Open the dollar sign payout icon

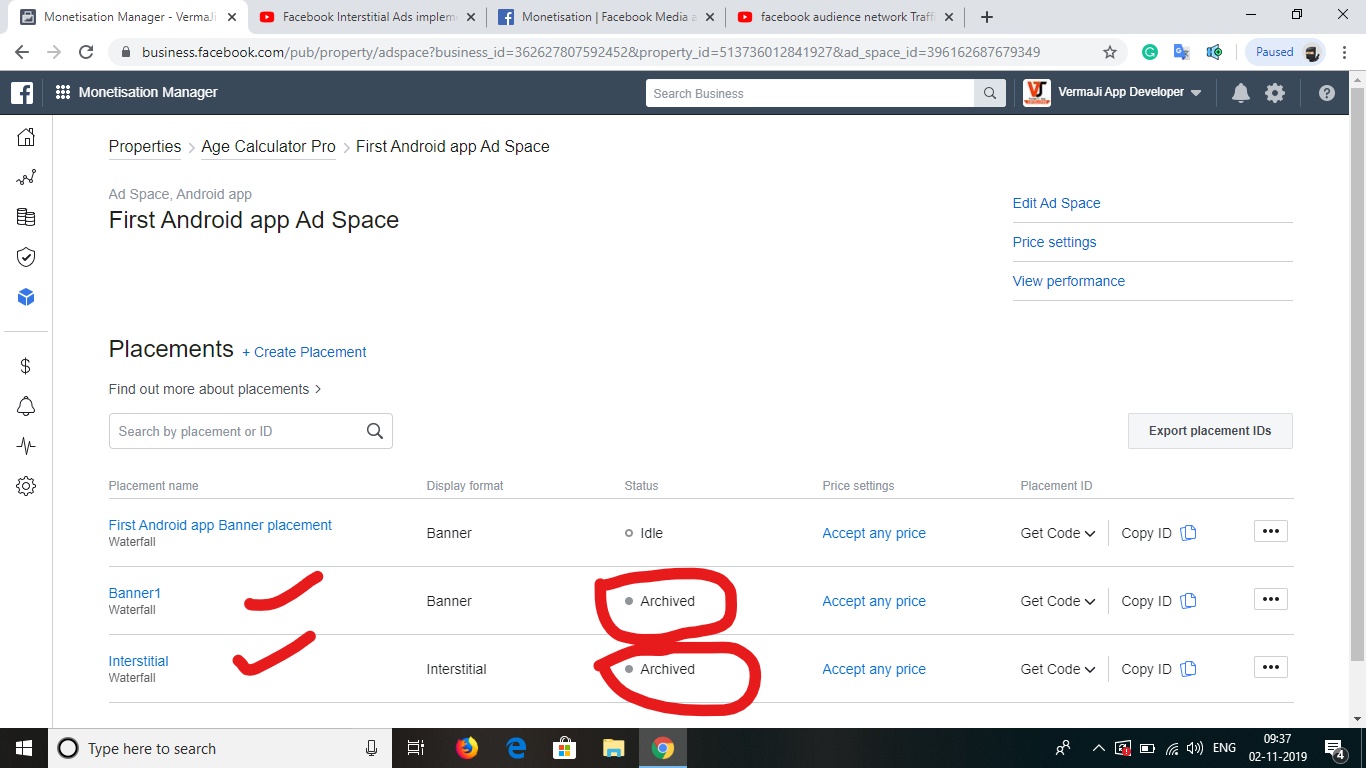click(x=26, y=366)
